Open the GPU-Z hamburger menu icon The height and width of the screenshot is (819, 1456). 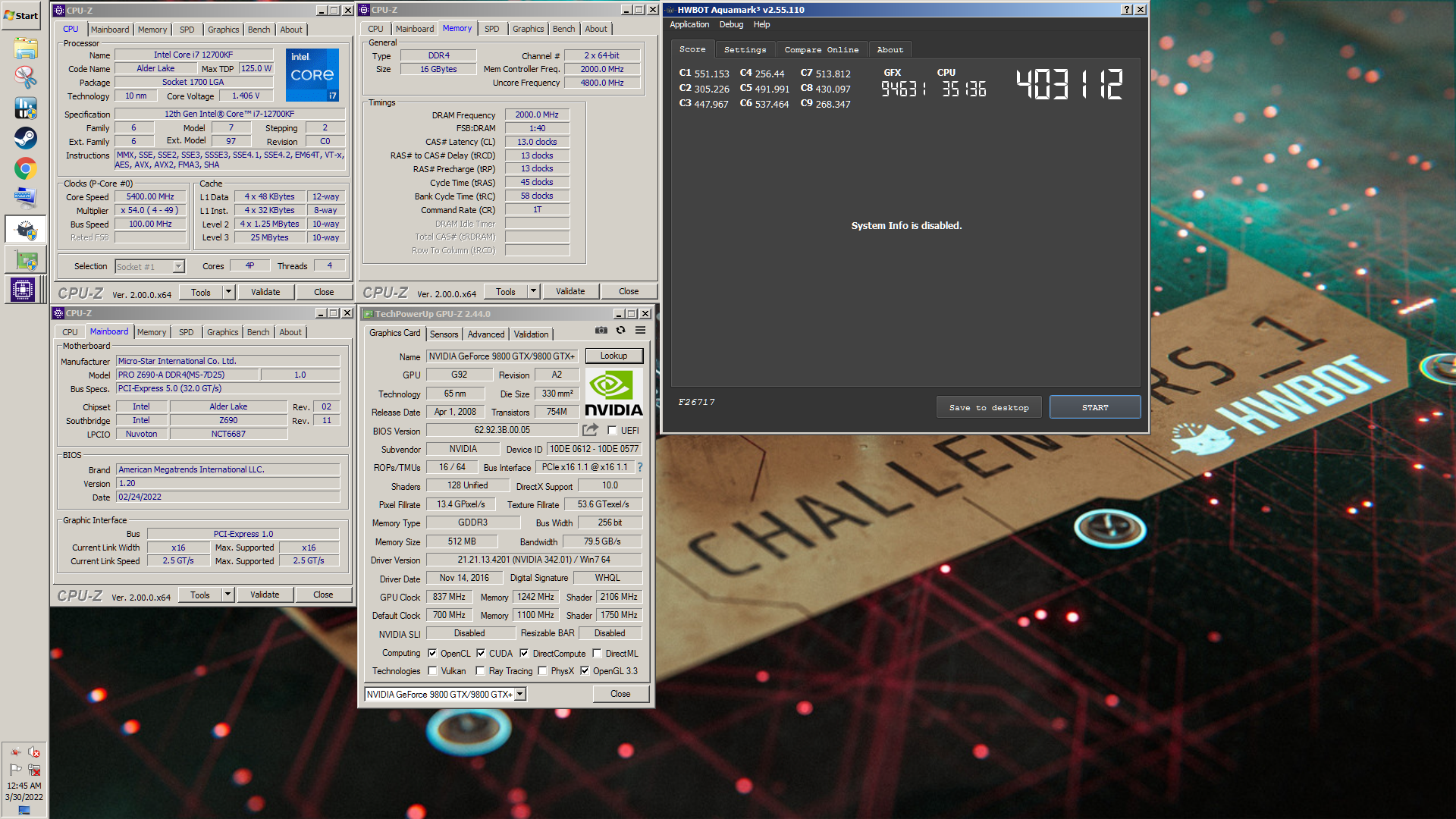(640, 331)
